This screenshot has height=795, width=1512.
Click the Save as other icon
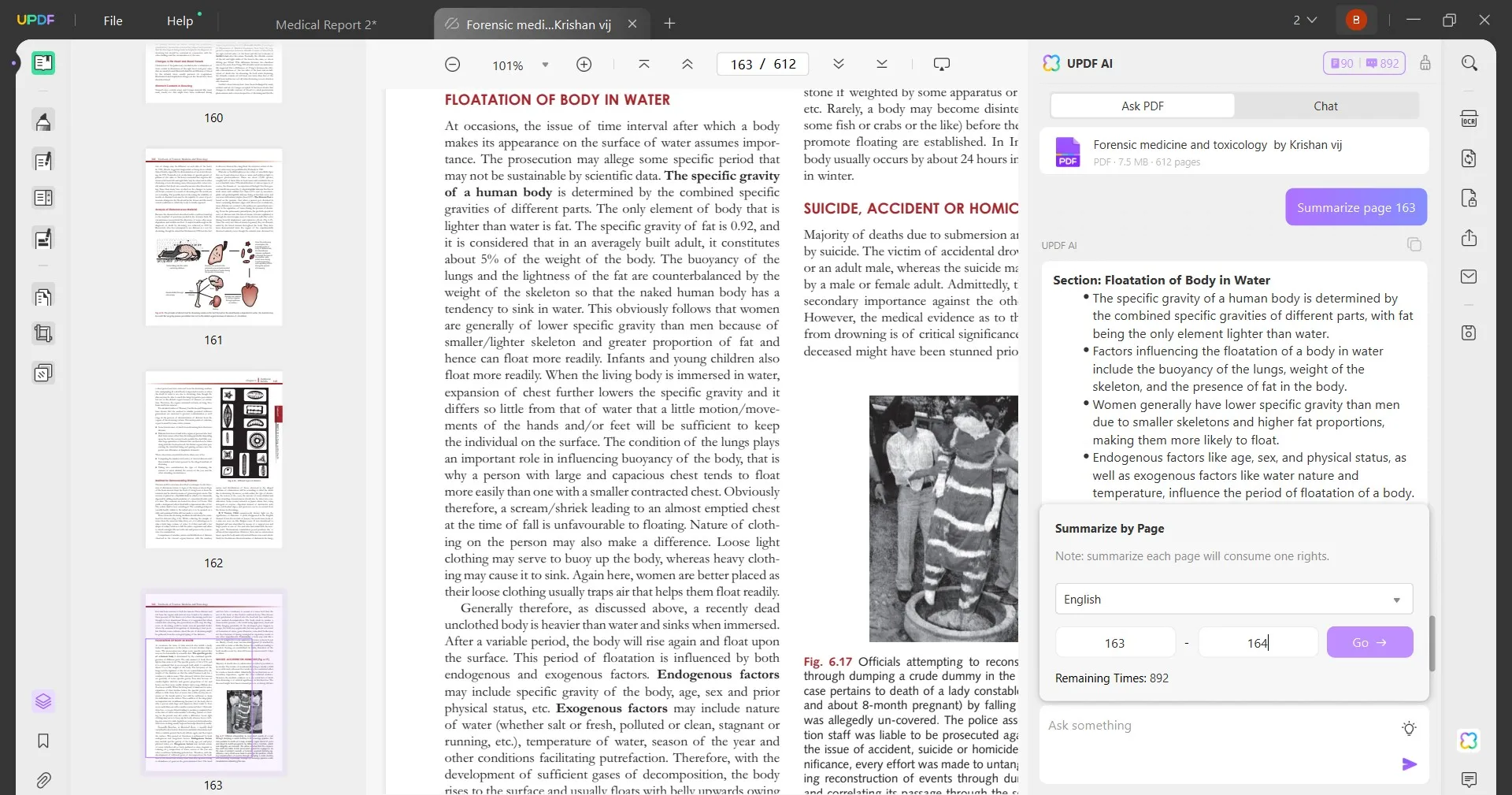[x=1469, y=333]
